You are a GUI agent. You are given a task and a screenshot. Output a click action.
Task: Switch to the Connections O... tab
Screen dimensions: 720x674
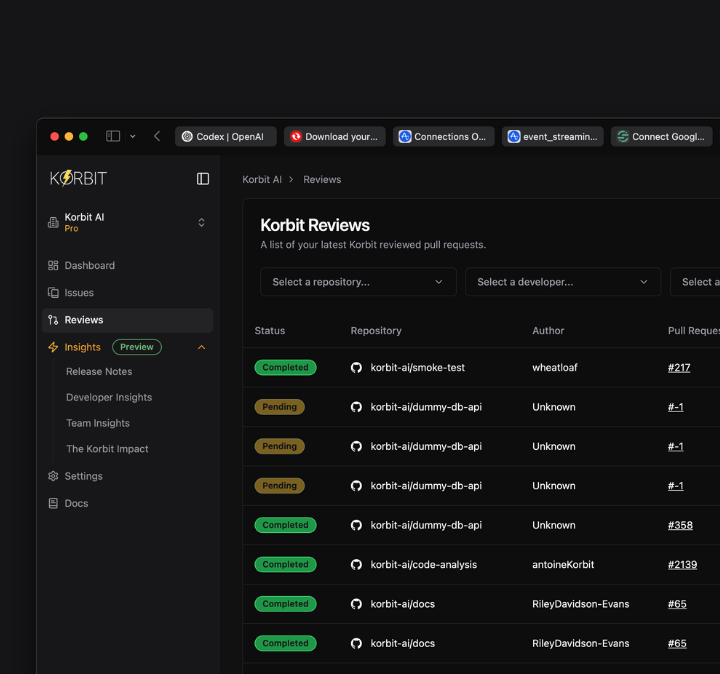(444, 136)
